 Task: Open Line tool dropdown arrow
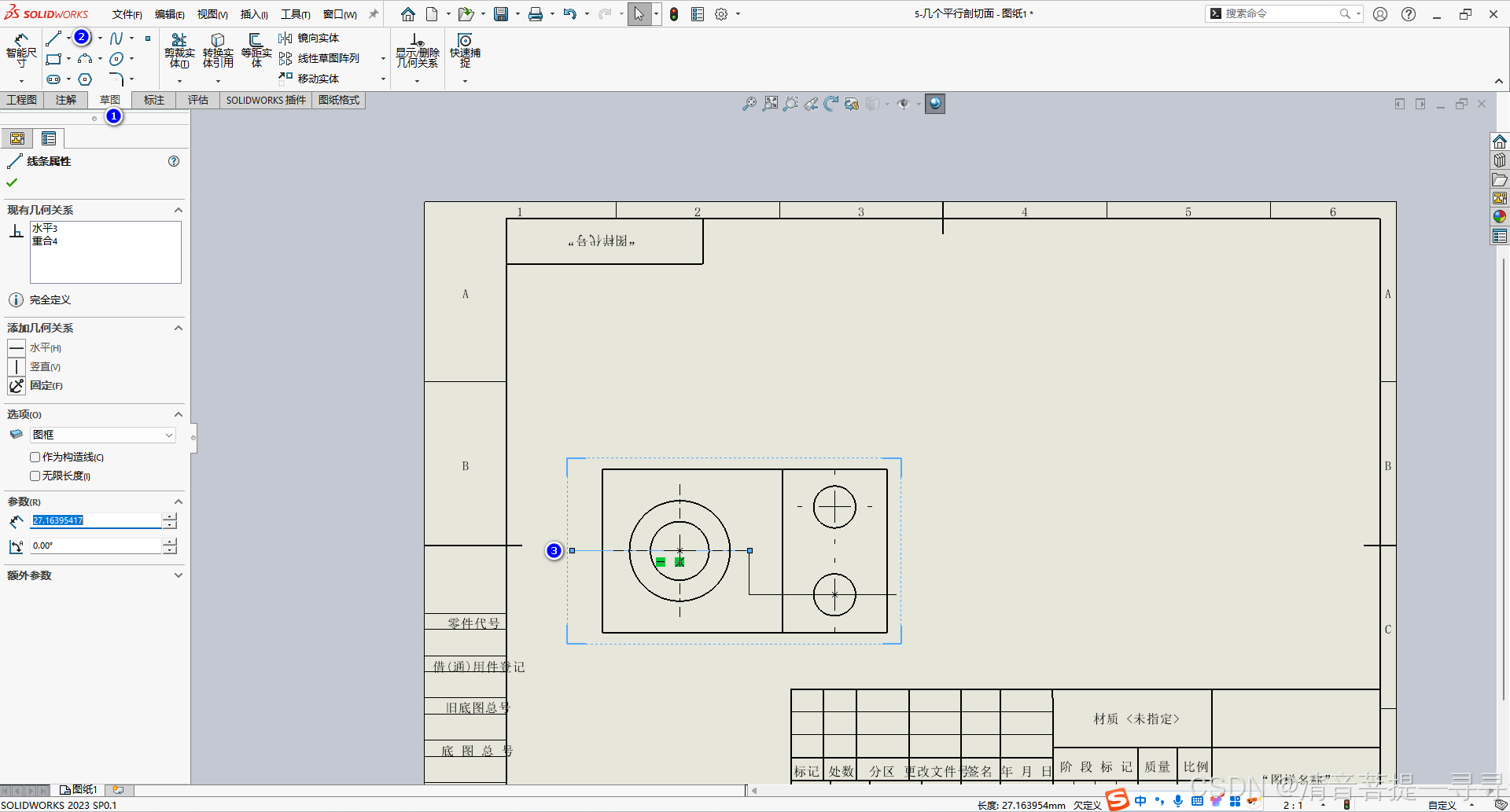click(x=68, y=38)
